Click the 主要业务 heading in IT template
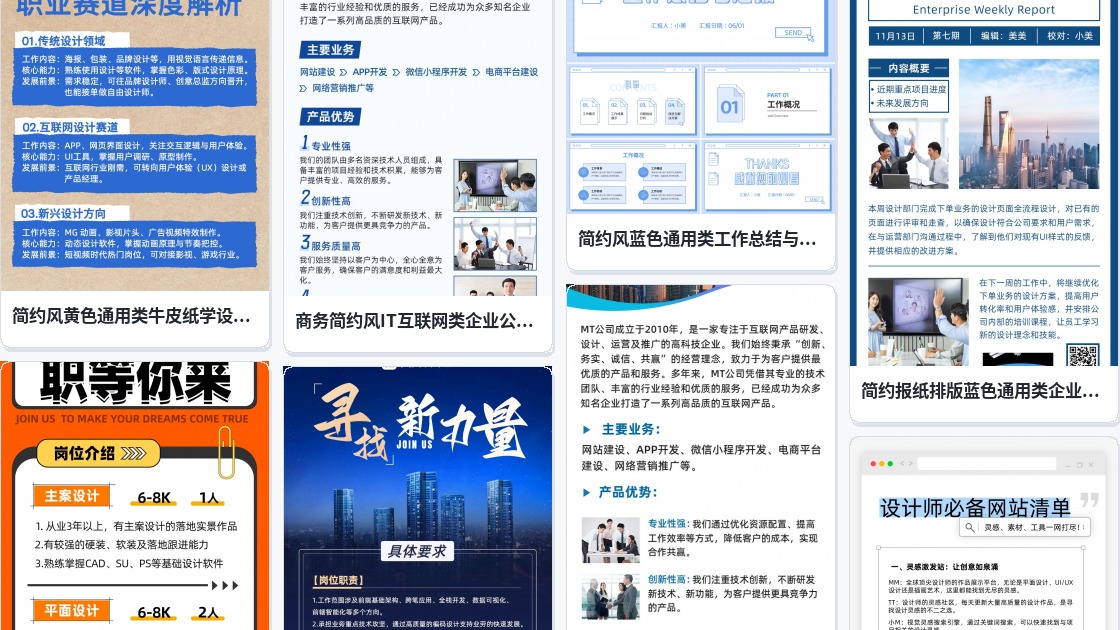Screen dimensions: 1120x630 330,50
